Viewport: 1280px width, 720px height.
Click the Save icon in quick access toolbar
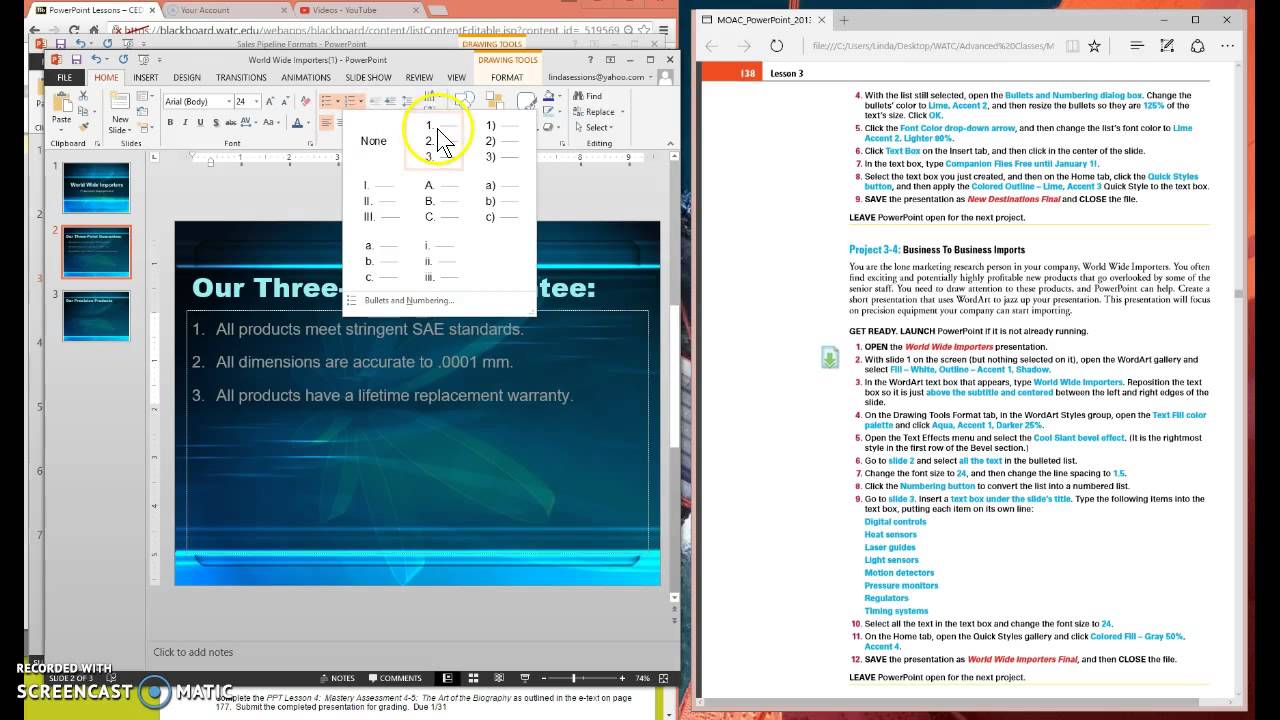pos(76,60)
